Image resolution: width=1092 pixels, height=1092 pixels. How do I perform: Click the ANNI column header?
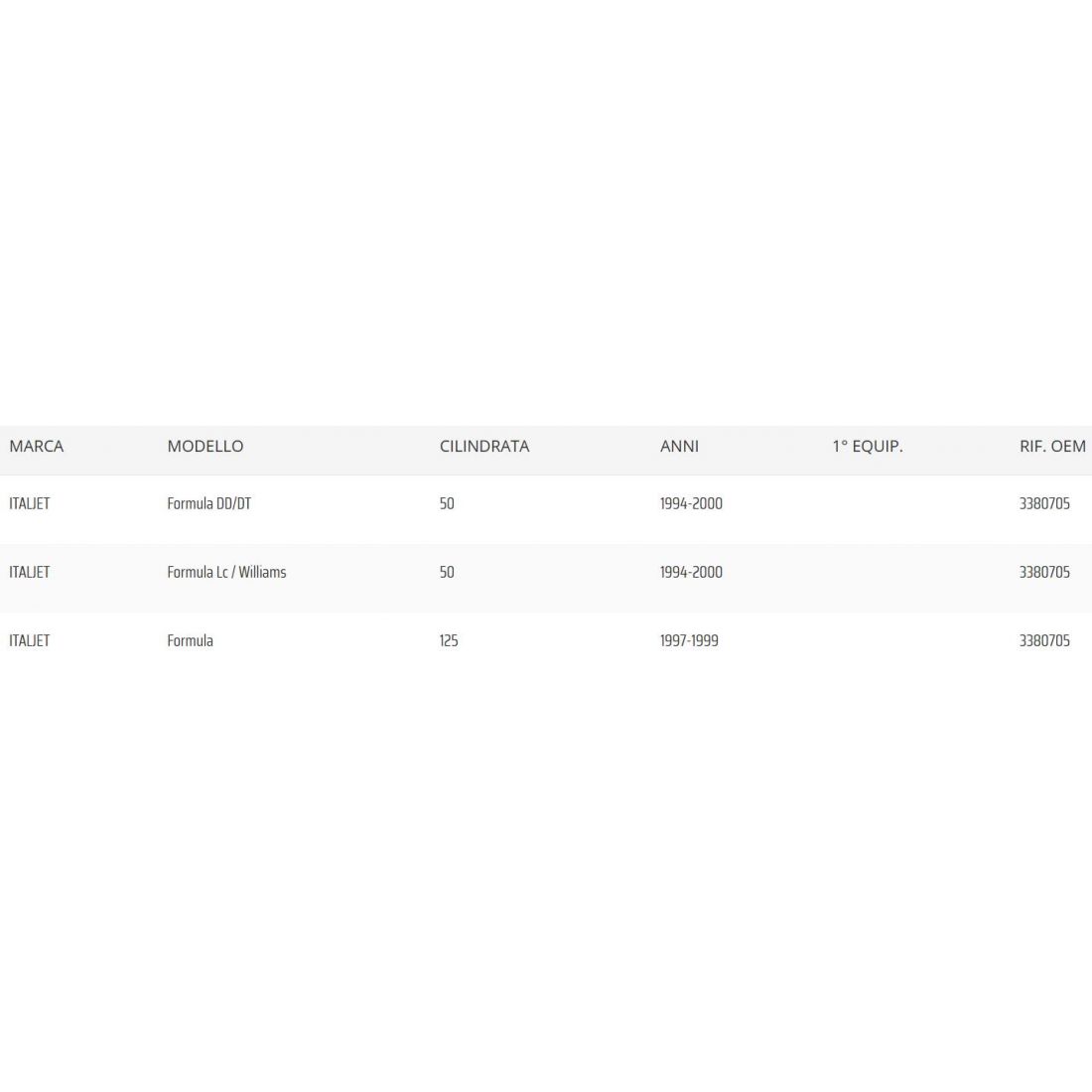point(679,447)
